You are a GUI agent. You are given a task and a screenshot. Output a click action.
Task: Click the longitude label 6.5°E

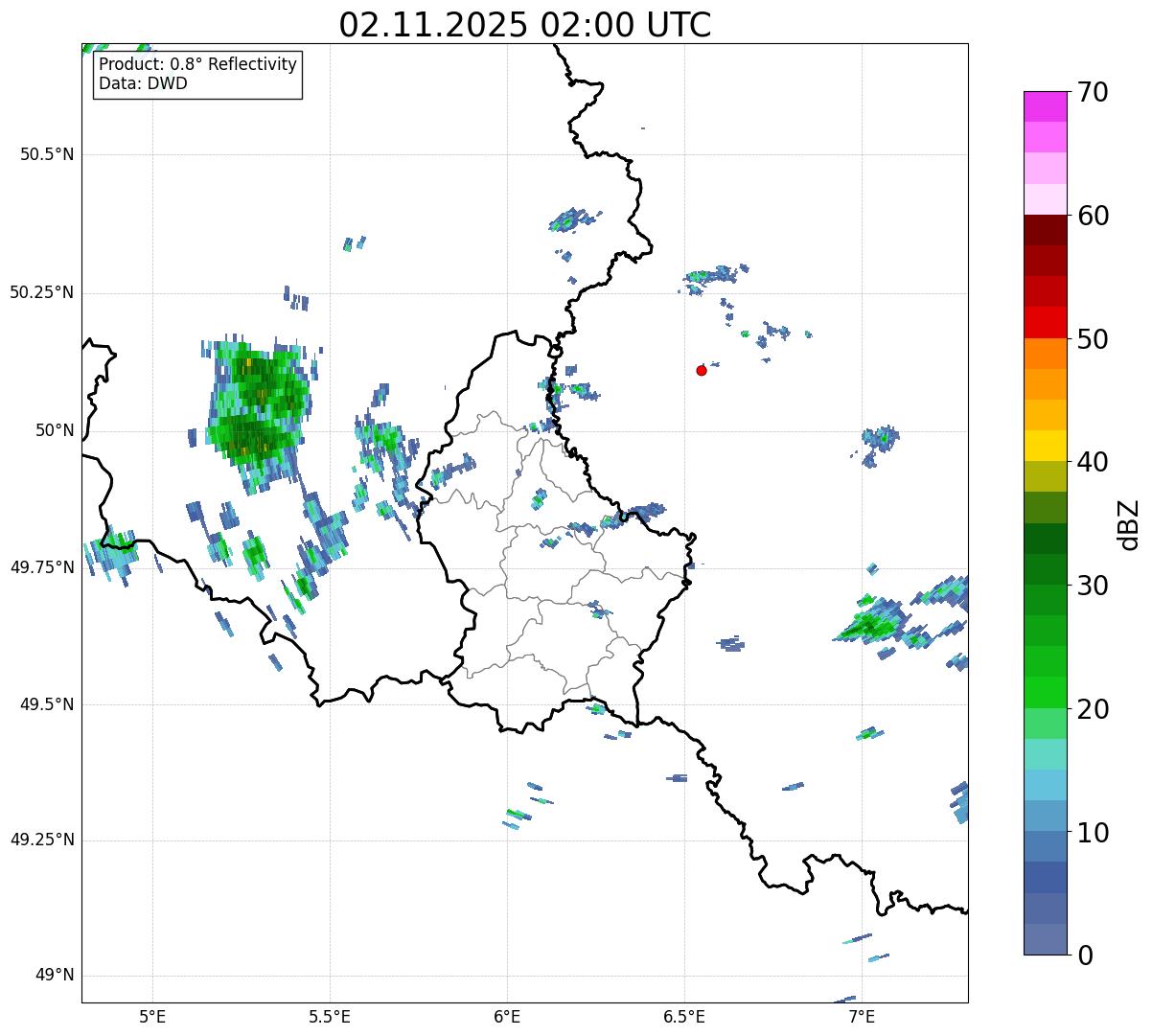[x=684, y=1016]
